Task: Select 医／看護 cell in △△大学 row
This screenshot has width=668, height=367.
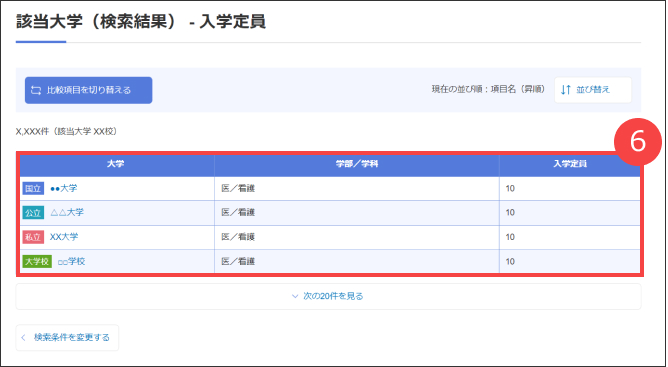Action: pos(357,213)
